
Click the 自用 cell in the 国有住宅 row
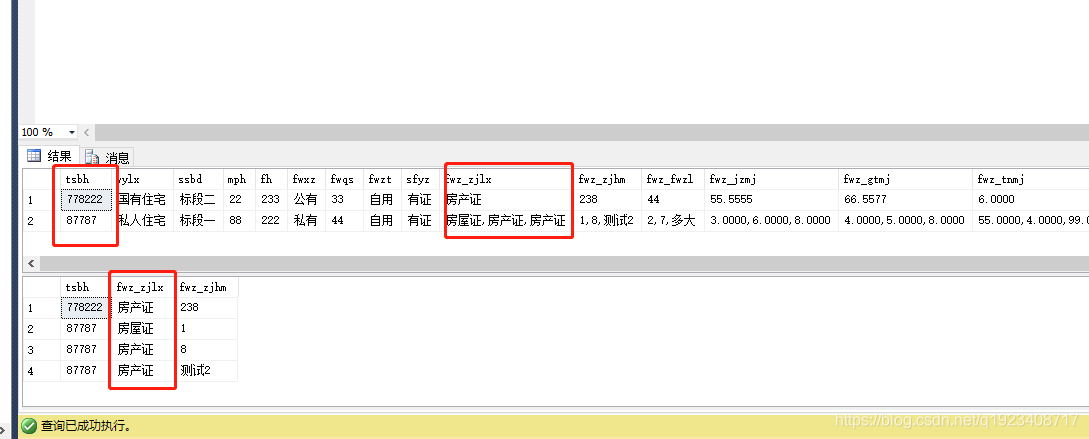(383, 199)
